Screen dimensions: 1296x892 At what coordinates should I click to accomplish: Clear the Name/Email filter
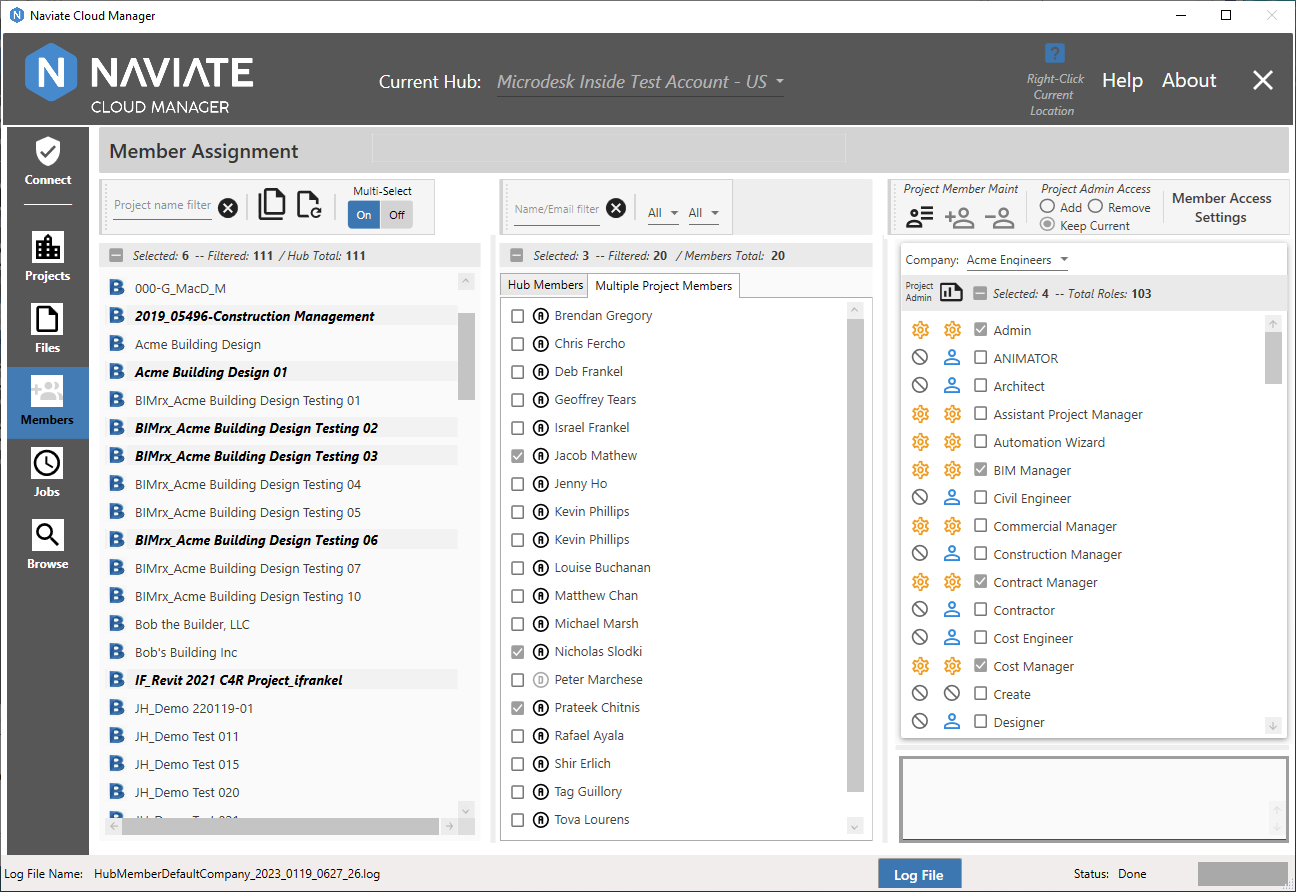click(616, 208)
